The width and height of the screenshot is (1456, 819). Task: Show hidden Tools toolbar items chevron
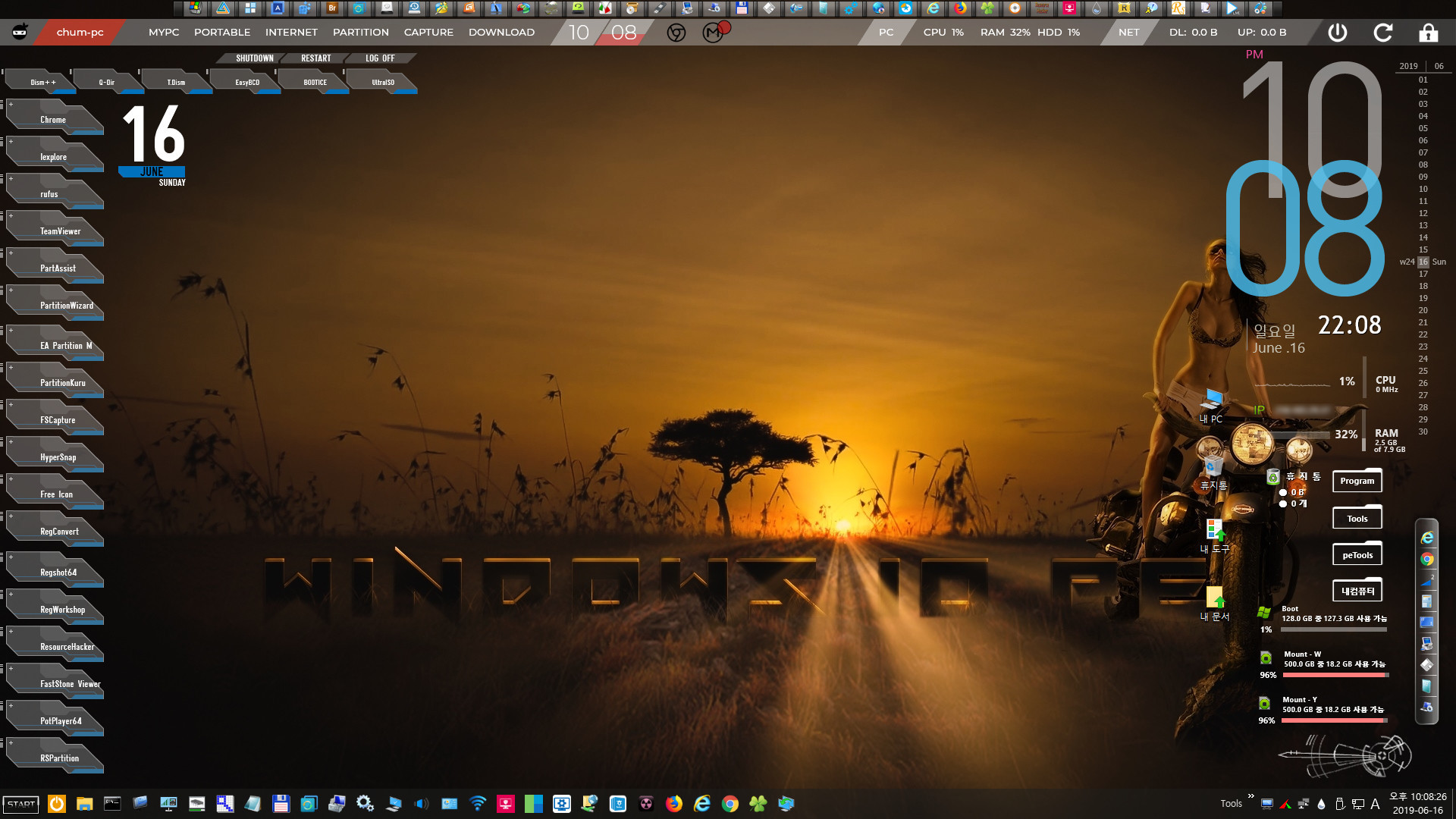pos(1250,796)
